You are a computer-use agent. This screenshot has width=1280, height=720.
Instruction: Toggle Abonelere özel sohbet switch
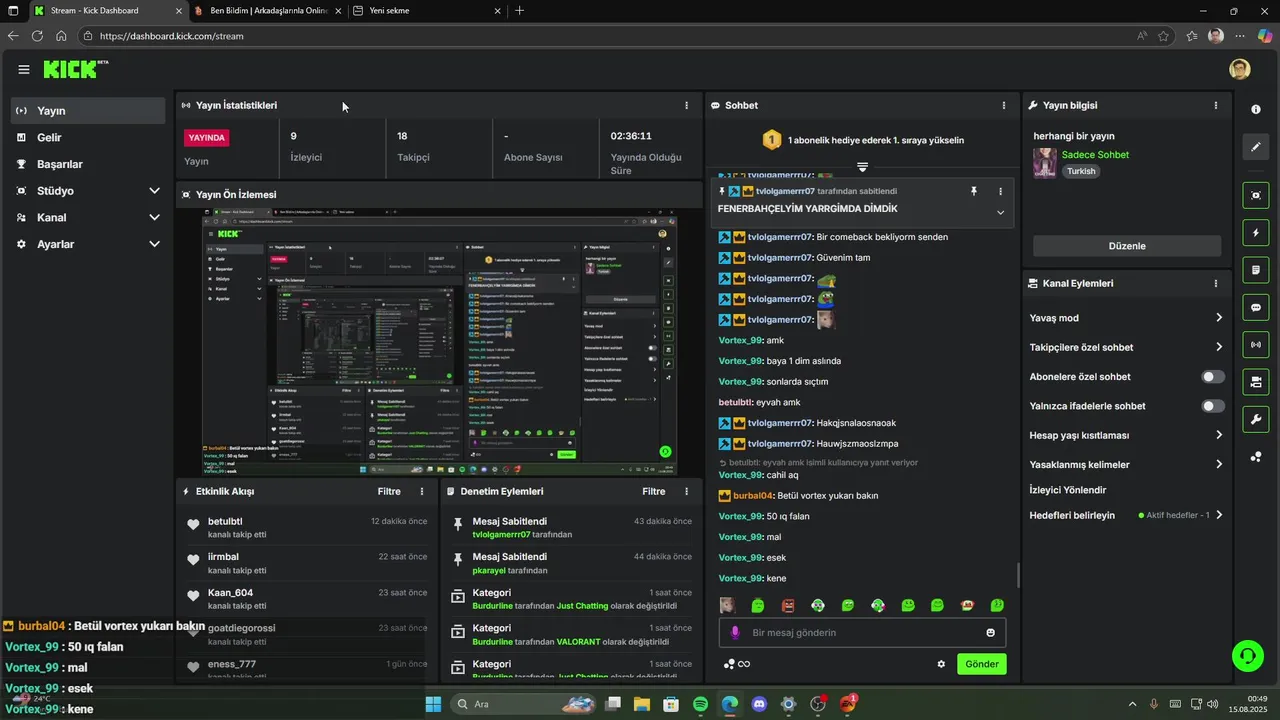click(1213, 377)
